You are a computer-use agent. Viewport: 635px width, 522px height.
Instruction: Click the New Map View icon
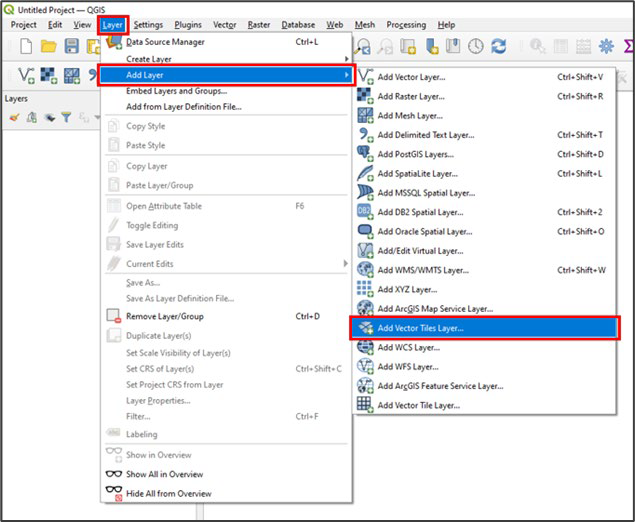tap(408, 46)
